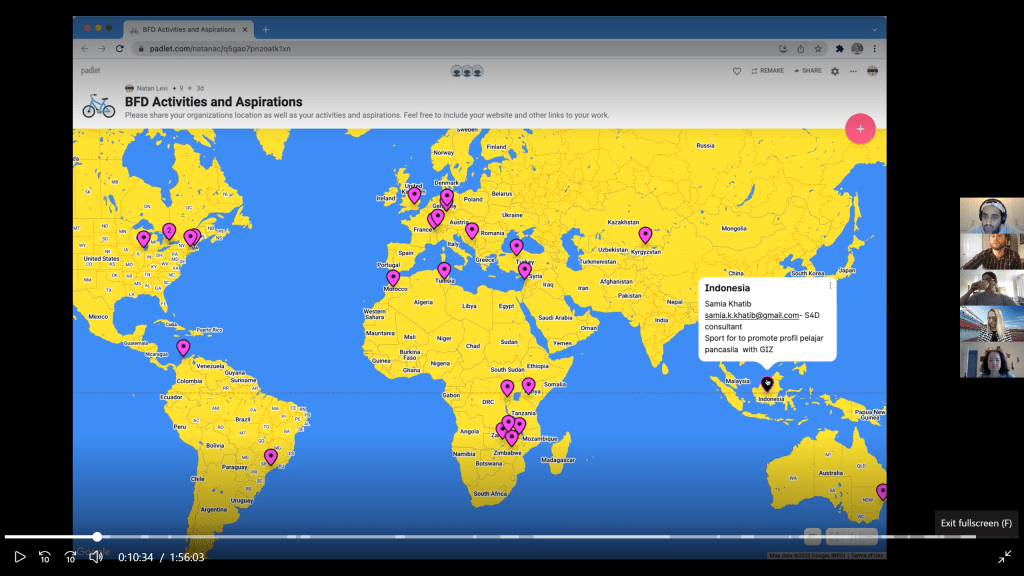This screenshot has width=1024, height=576.
Task: Exit fullscreen mode
Action: point(1004,557)
